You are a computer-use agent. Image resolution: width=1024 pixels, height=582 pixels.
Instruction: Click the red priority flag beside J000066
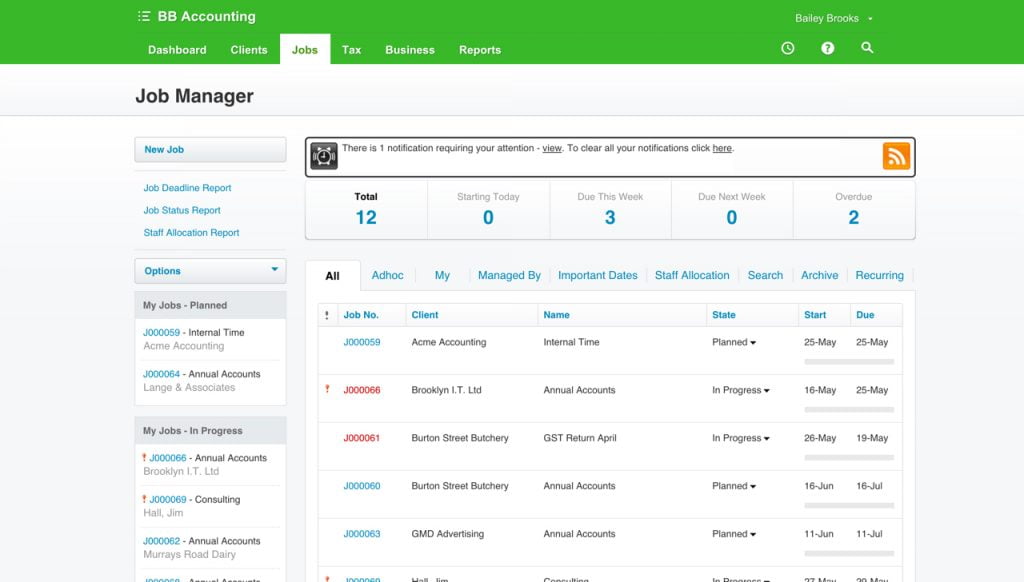coord(325,390)
